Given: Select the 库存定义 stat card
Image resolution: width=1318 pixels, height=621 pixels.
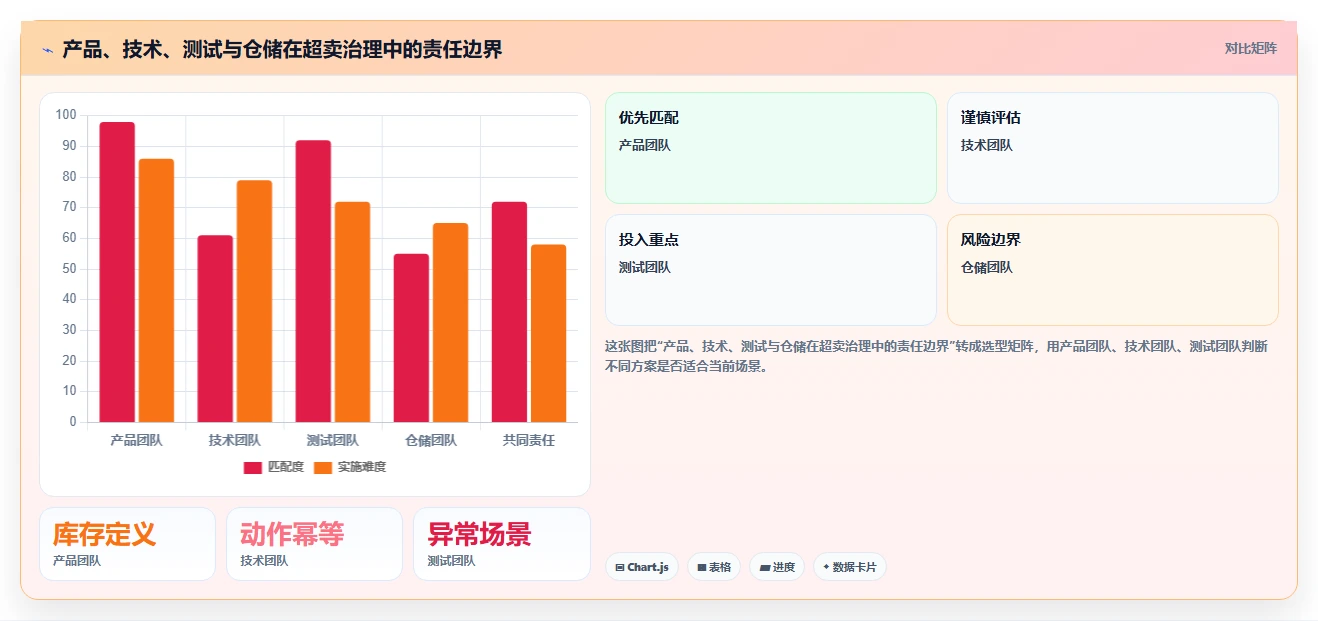Looking at the screenshot, I should click(x=127, y=544).
